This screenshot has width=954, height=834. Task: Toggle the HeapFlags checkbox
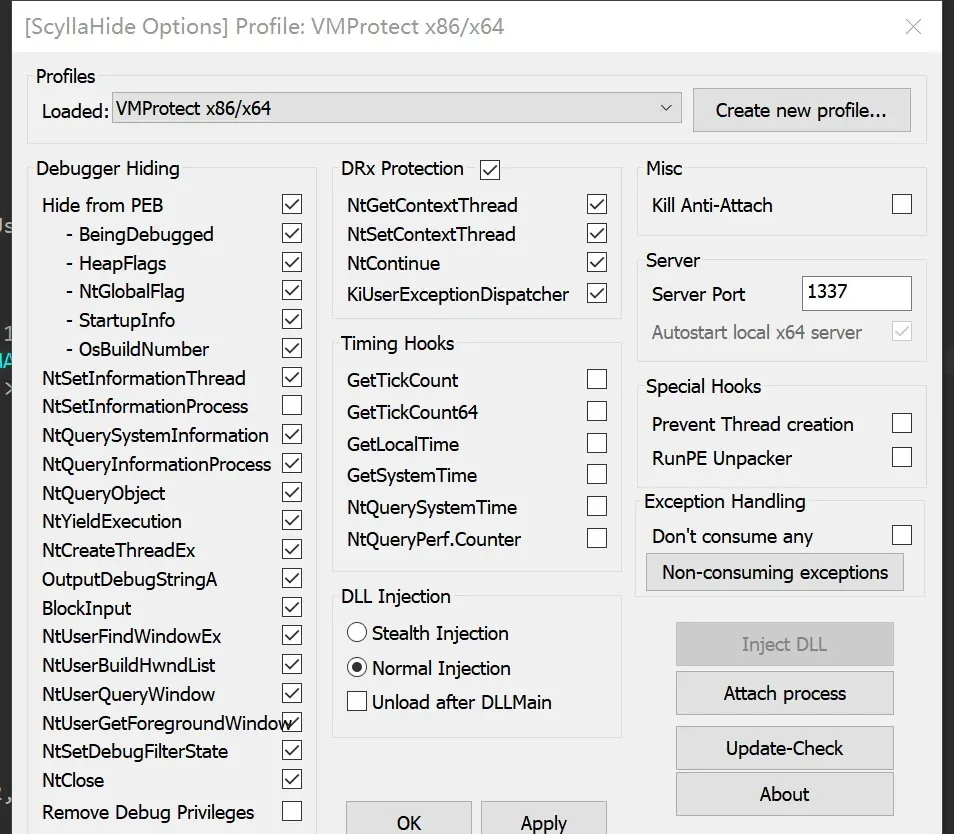click(x=292, y=262)
